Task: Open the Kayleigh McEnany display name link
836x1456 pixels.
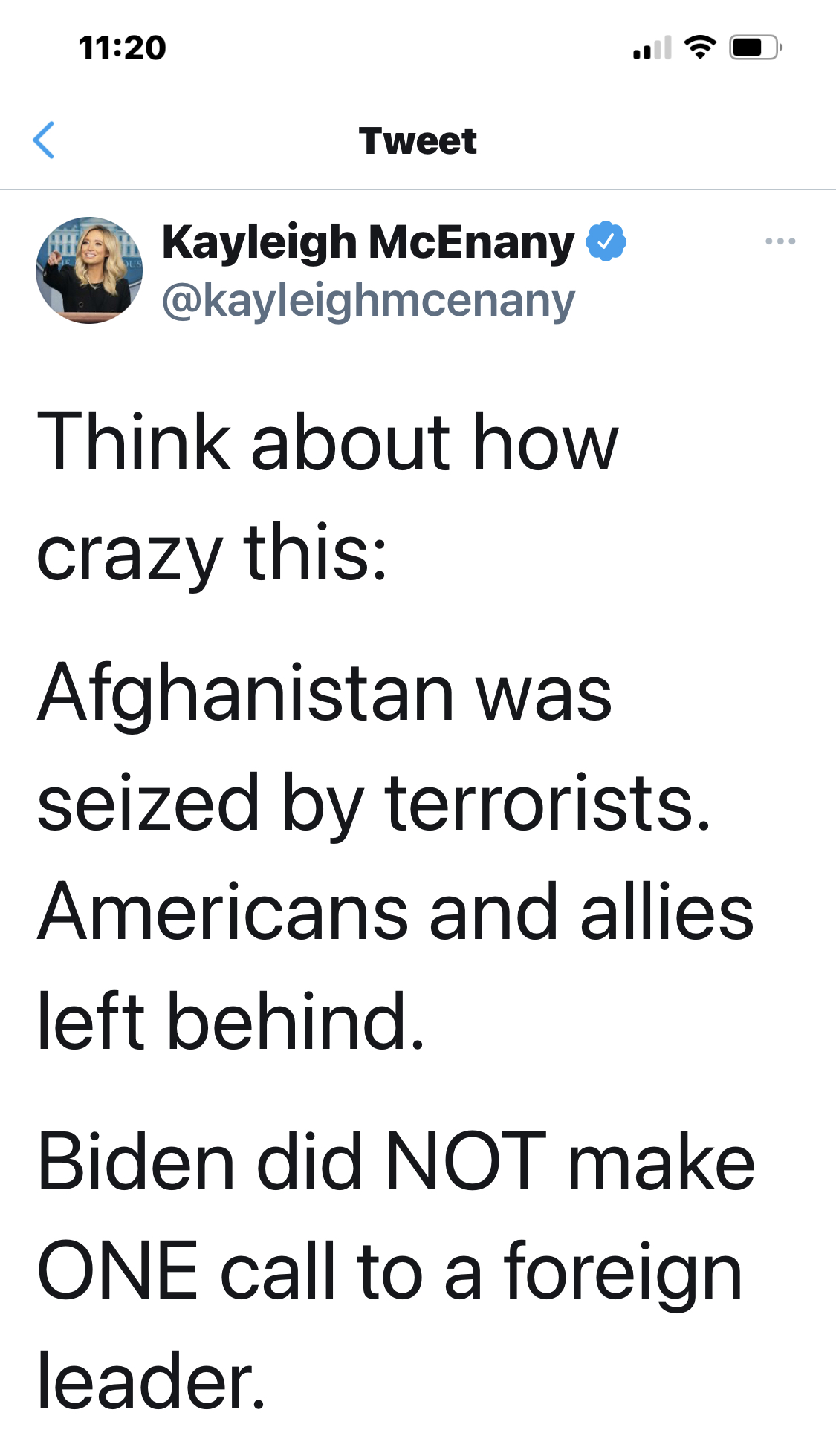Action: pos(369,242)
